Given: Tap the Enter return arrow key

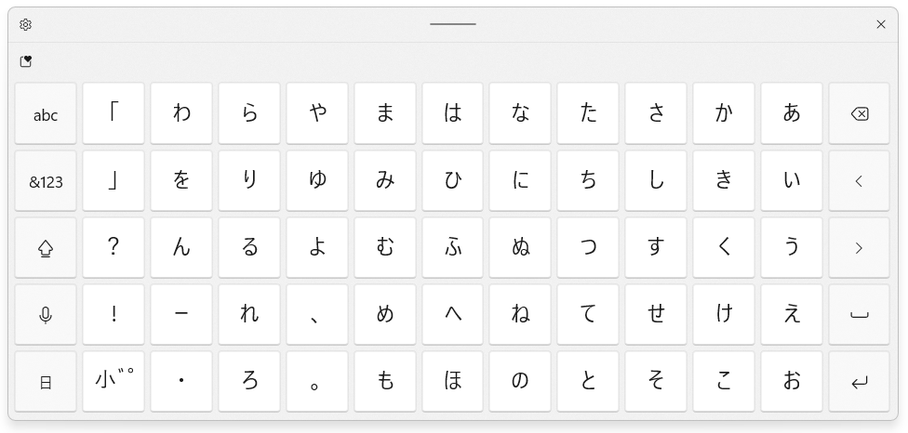Looking at the screenshot, I should (x=859, y=381).
